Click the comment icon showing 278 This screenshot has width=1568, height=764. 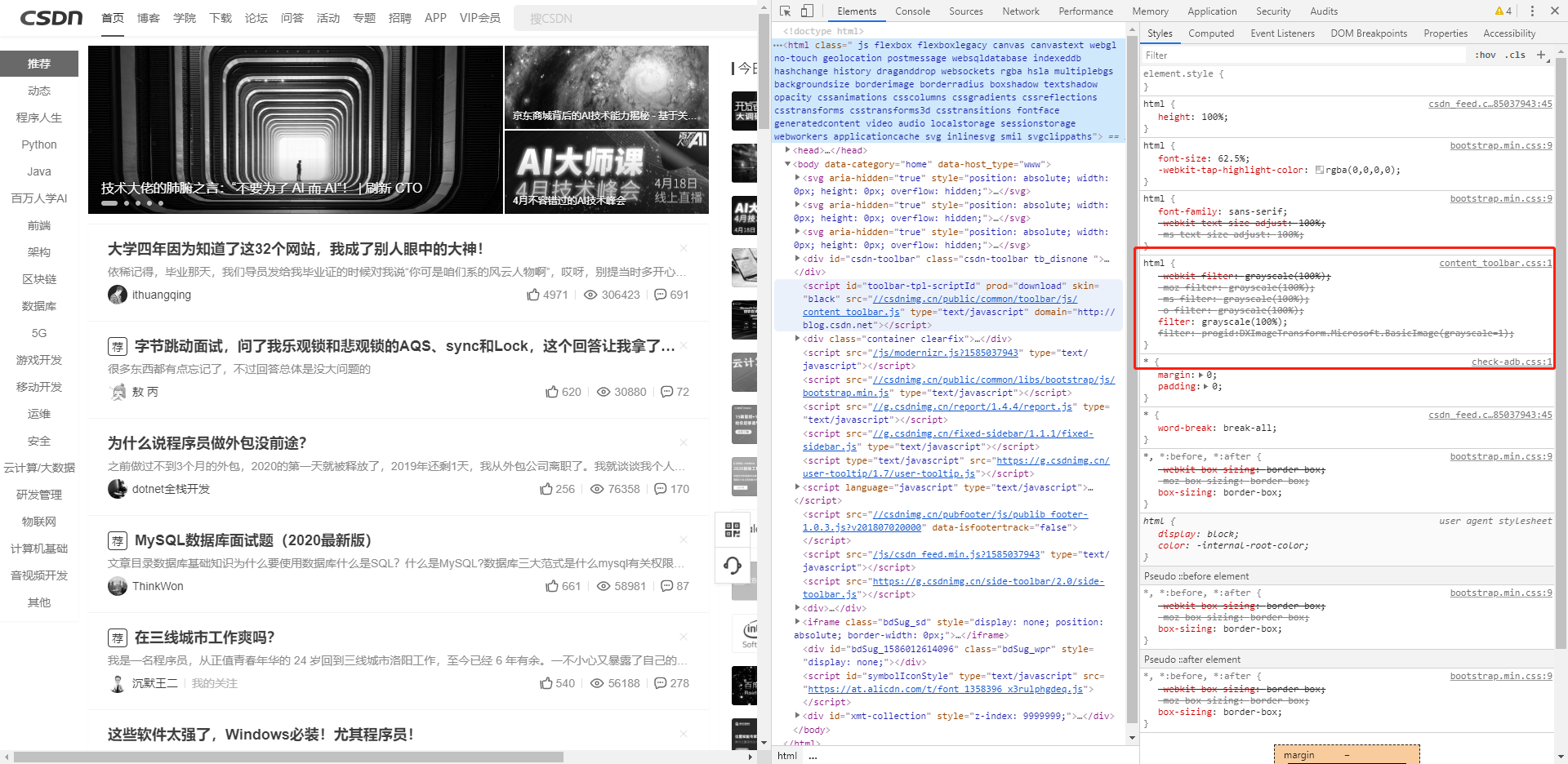point(661,683)
